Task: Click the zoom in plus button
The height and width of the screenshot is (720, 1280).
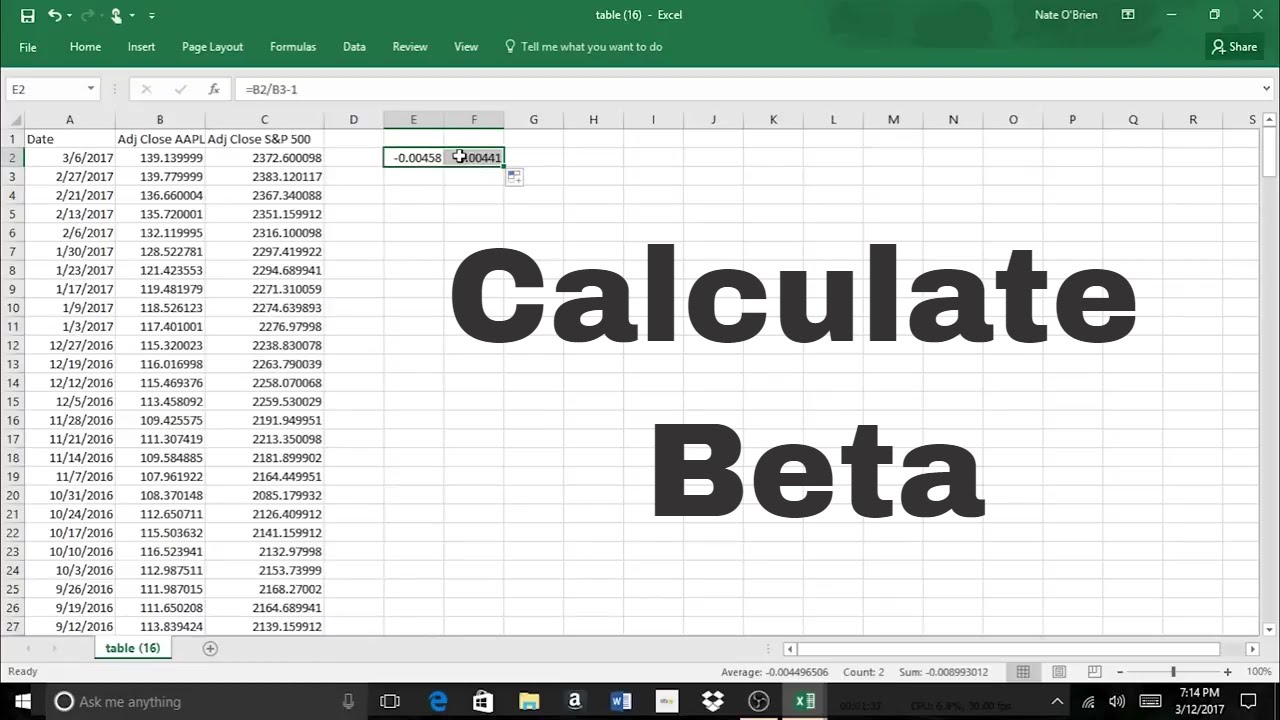Action: coord(1228,672)
